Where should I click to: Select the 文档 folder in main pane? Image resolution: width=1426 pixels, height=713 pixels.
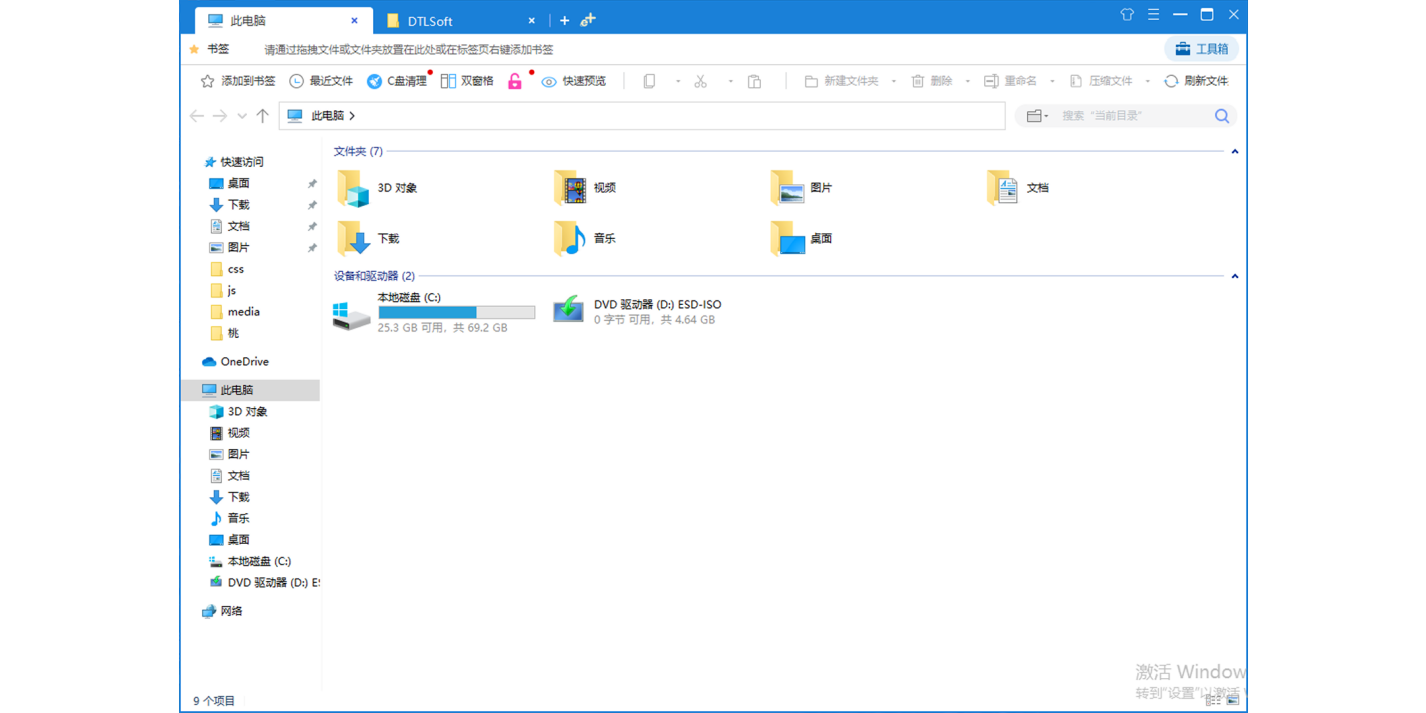pos(1018,188)
